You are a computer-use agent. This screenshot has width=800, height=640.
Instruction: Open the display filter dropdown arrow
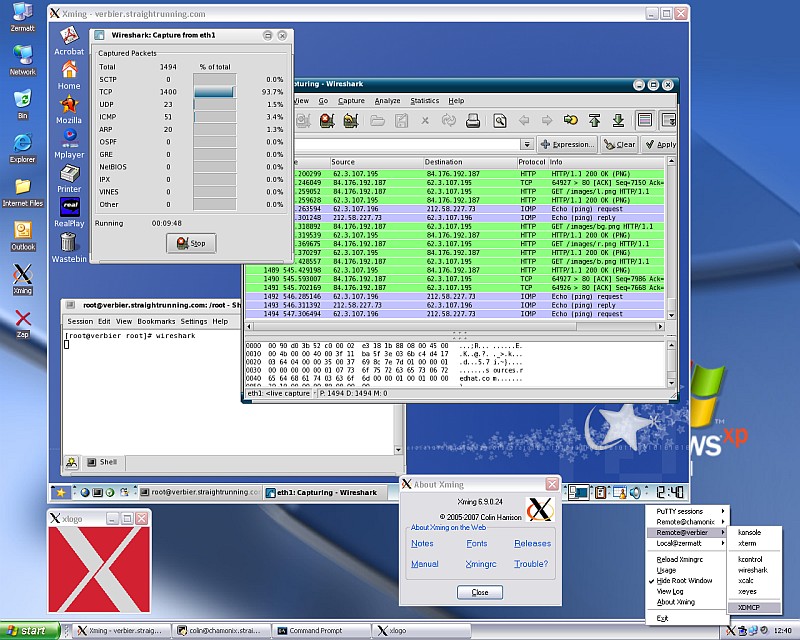tap(527, 144)
